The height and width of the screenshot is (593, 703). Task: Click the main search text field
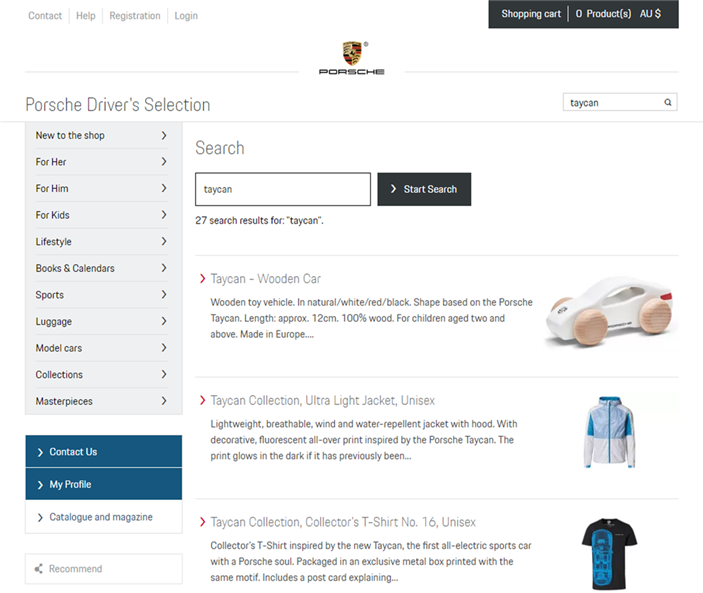pos(283,189)
